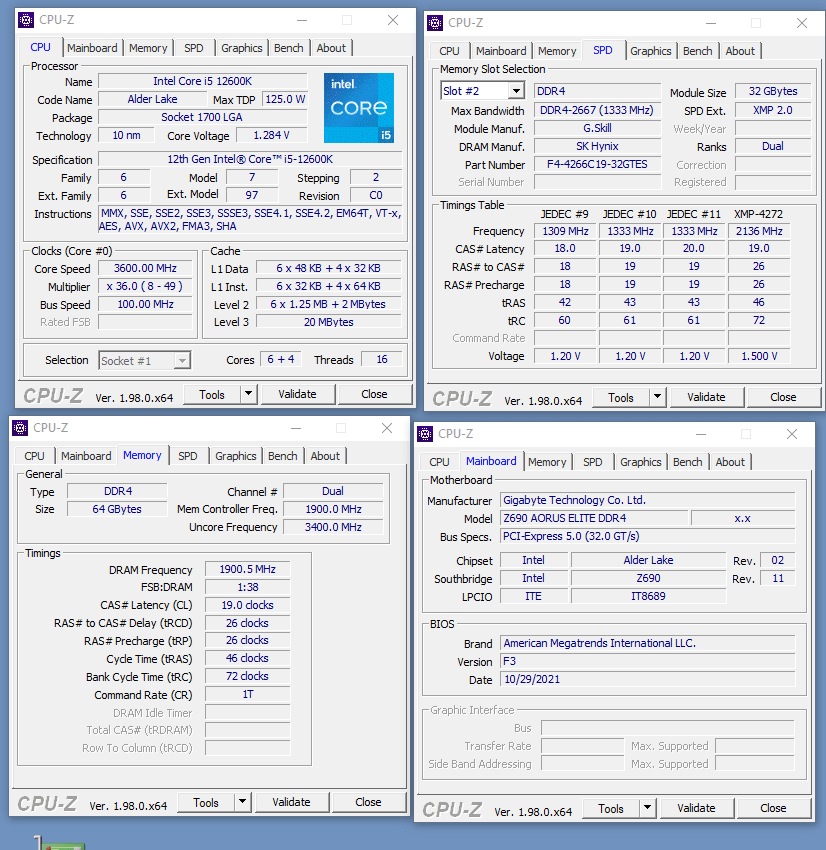826x850 pixels.
Task: Click the motherboard Model Z690 AORUS ELITE DDR4
Action: click(593, 518)
